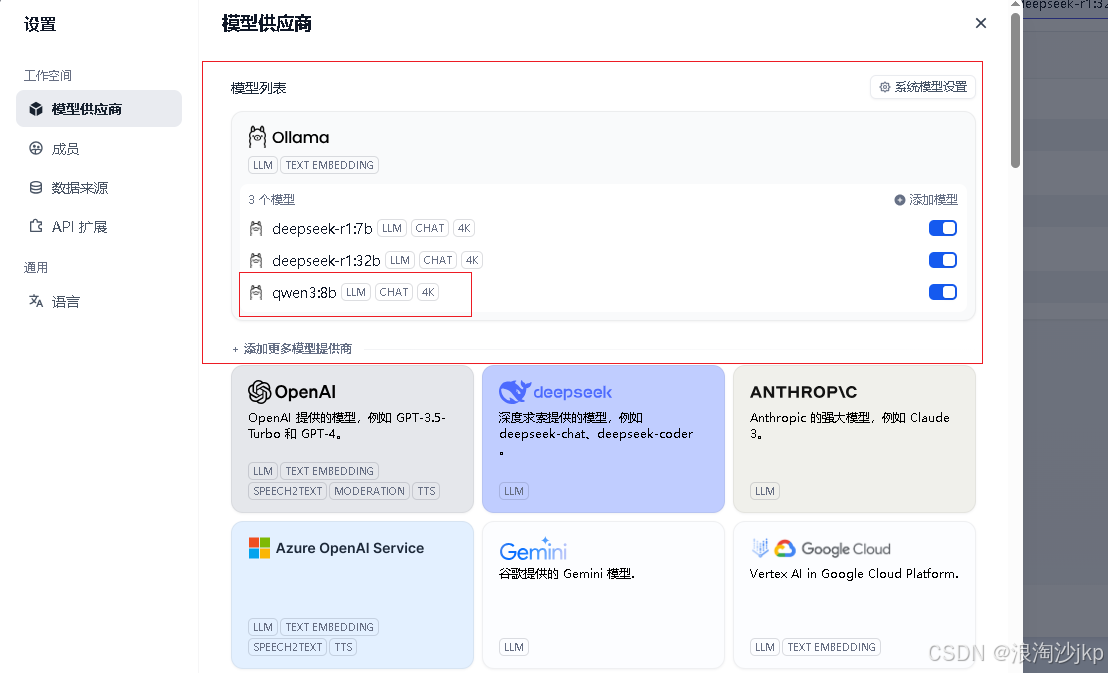This screenshot has width=1108, height=673.
Task: Select the deepseek provider card
Action: 603,439
